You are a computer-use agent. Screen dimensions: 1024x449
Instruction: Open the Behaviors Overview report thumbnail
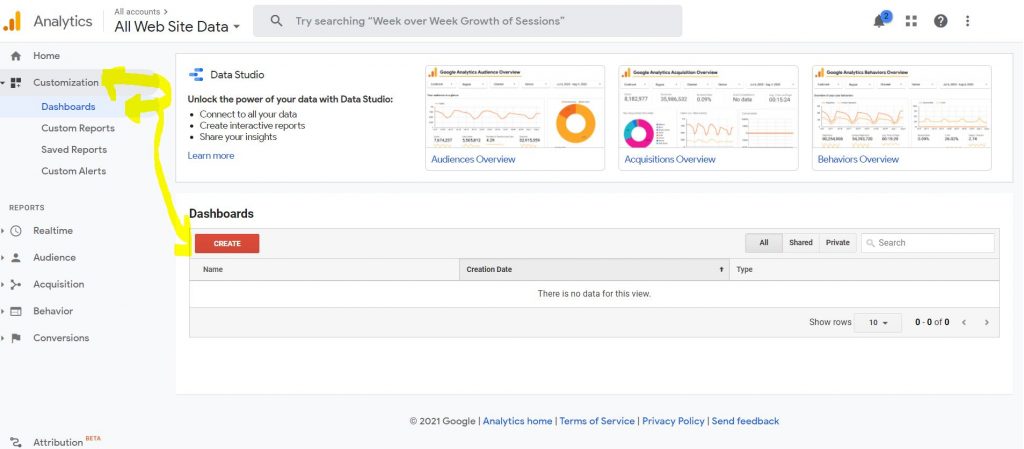point(901,108)
